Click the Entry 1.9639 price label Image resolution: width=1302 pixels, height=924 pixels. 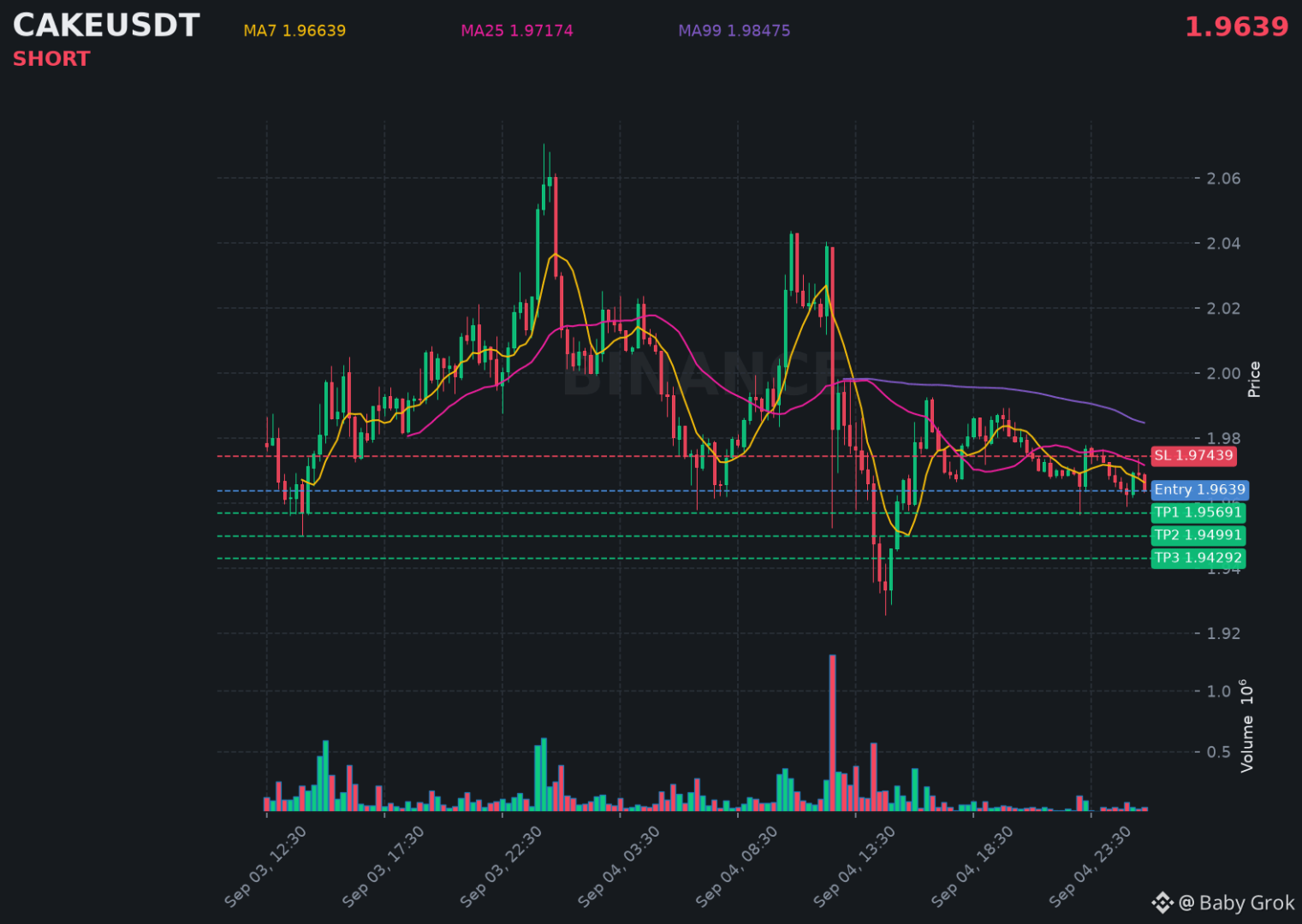1199,490
